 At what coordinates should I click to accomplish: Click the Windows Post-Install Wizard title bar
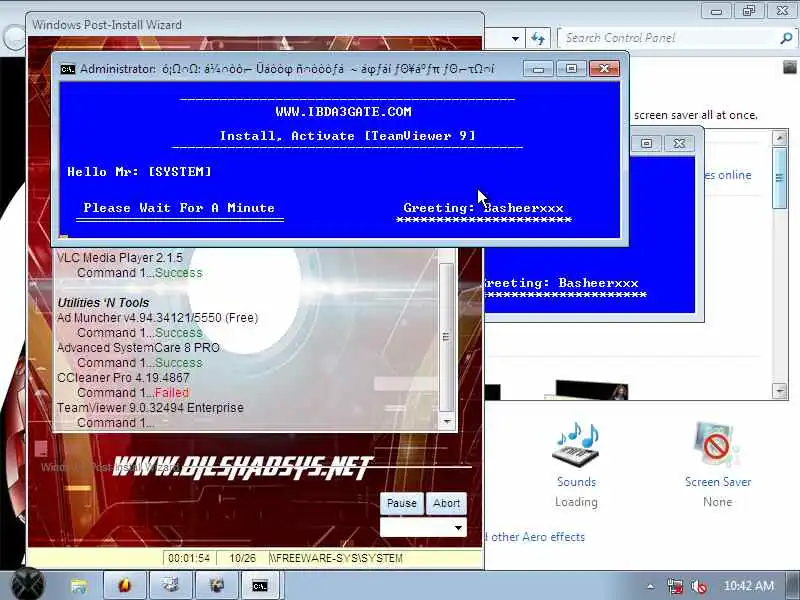[255, 24]
